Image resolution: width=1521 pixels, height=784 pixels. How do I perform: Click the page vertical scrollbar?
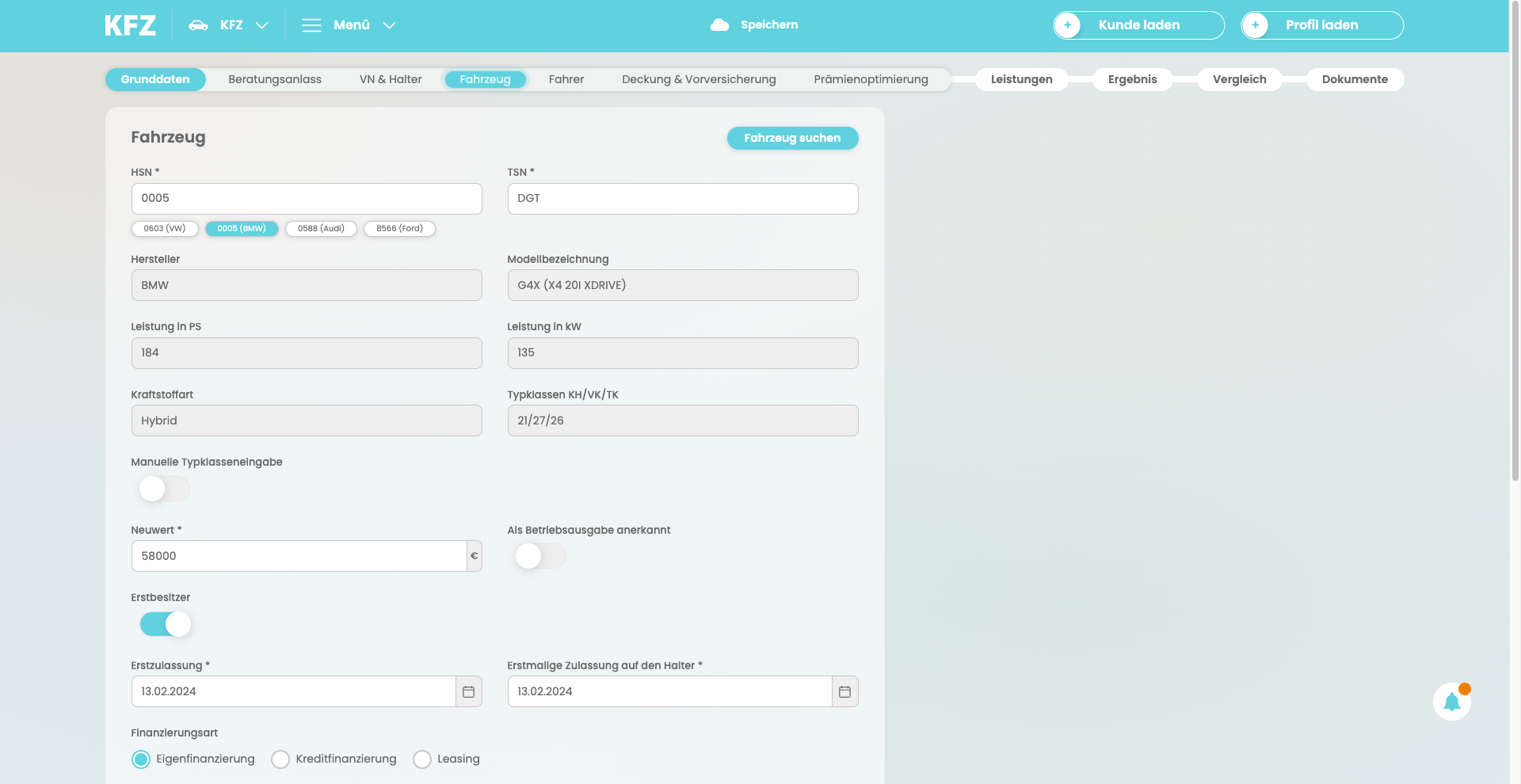click(1515, 242)
